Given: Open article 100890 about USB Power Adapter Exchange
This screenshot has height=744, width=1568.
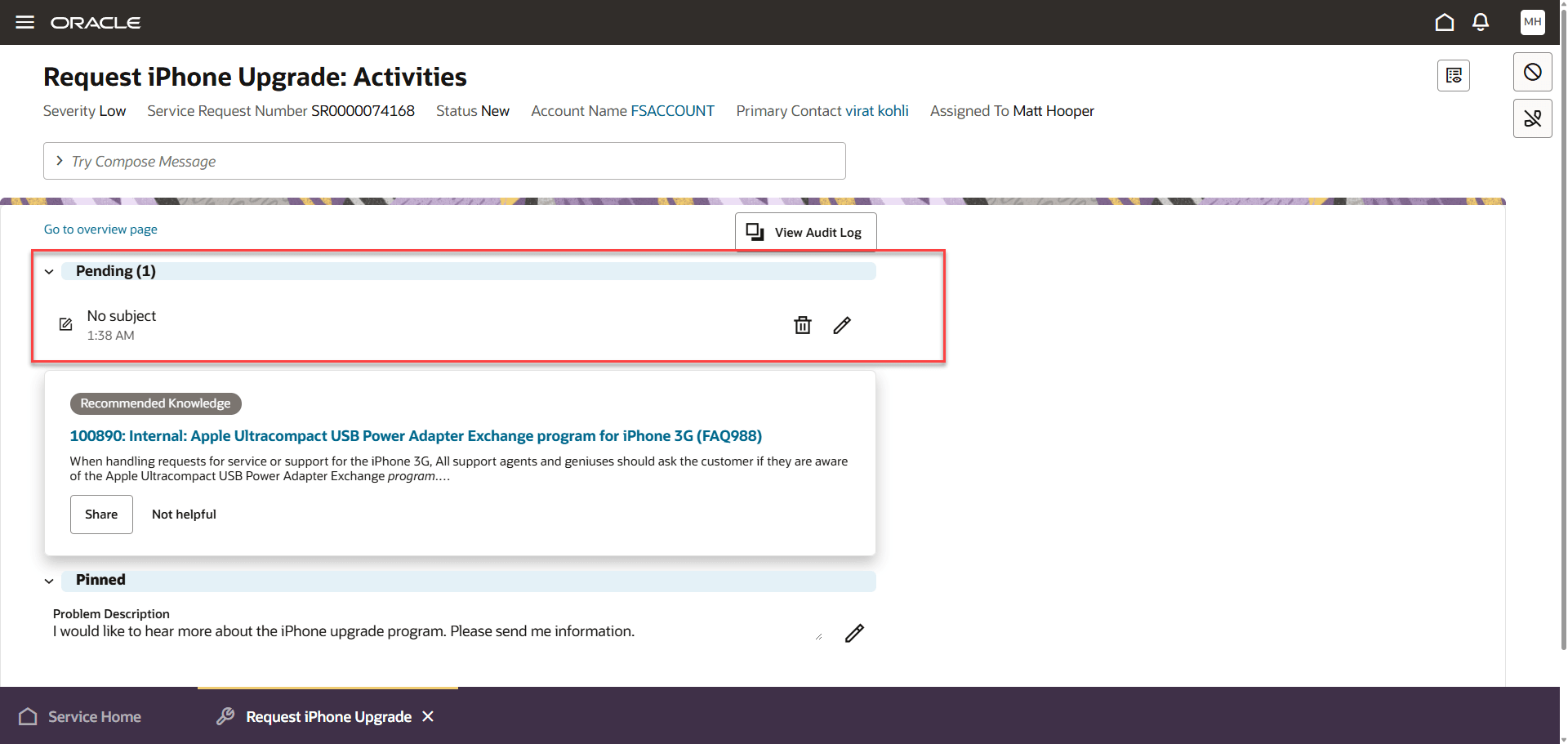Looking at the screenshot, I should pyautogui.click(x=416, y=436).
